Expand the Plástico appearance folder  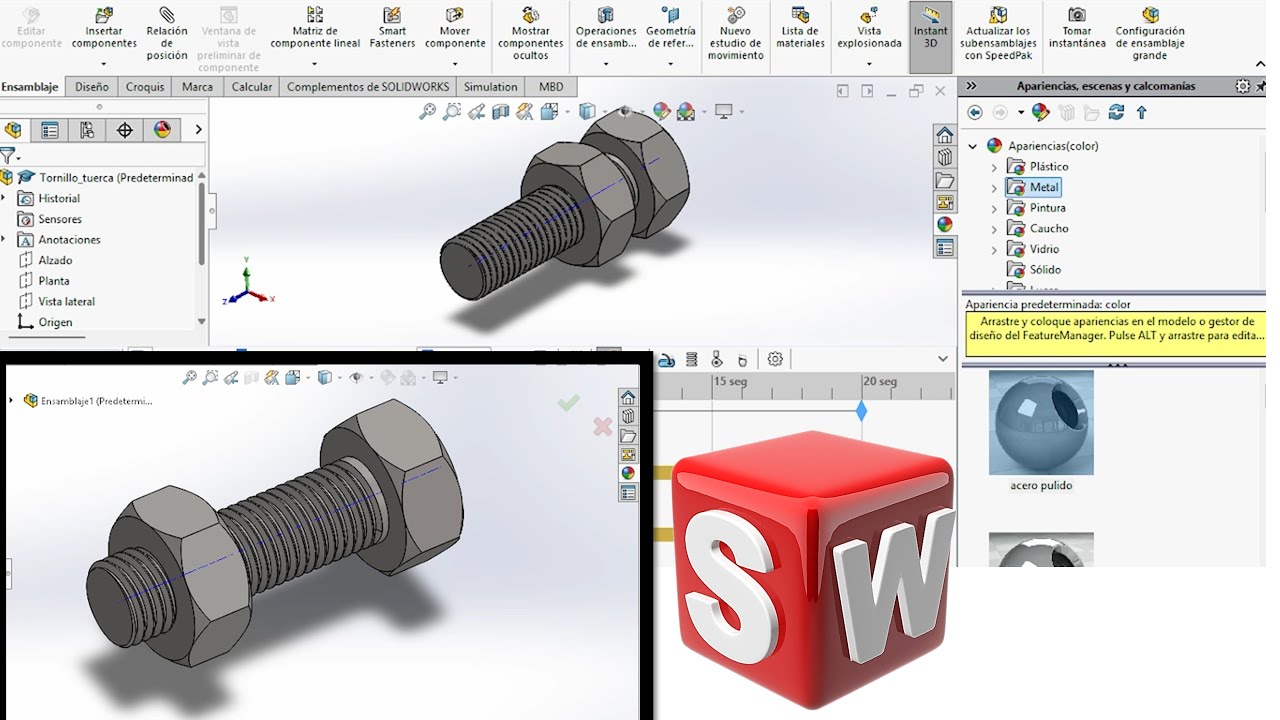coord(994,167)
